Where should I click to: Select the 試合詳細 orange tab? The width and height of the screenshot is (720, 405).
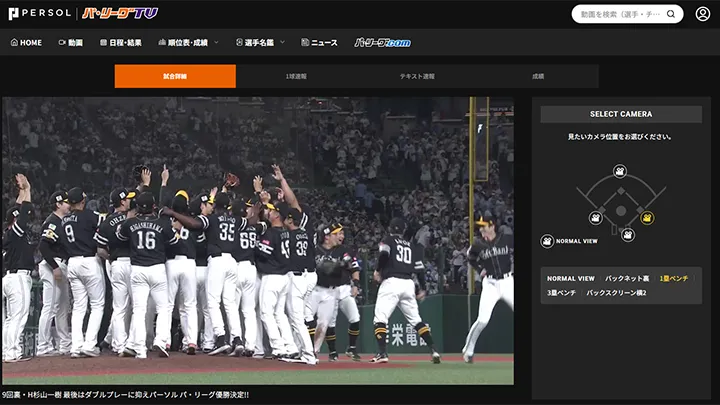[x=175, y=76]
